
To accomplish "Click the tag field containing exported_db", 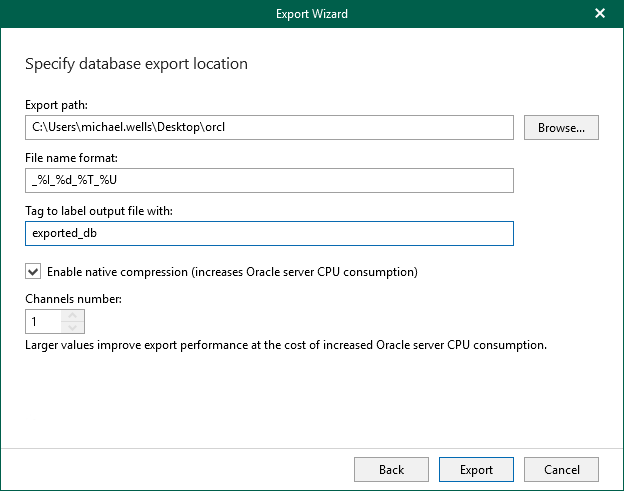I will click(269, 233).
